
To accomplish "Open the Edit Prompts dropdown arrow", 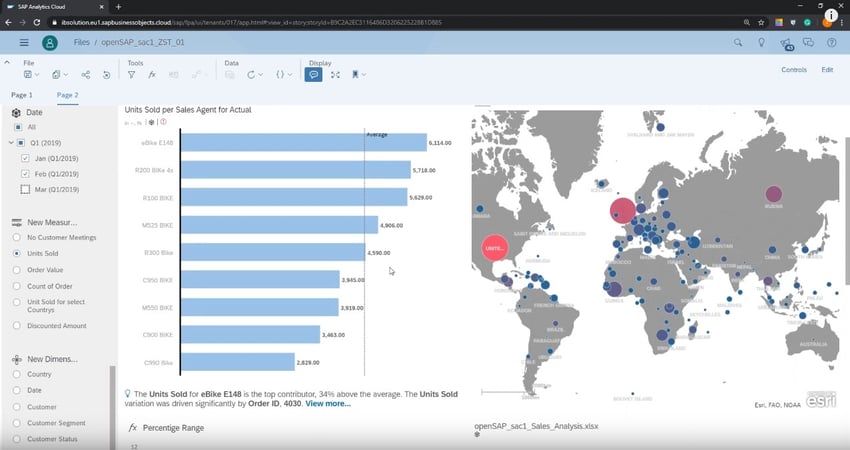I will coord(290,75).
